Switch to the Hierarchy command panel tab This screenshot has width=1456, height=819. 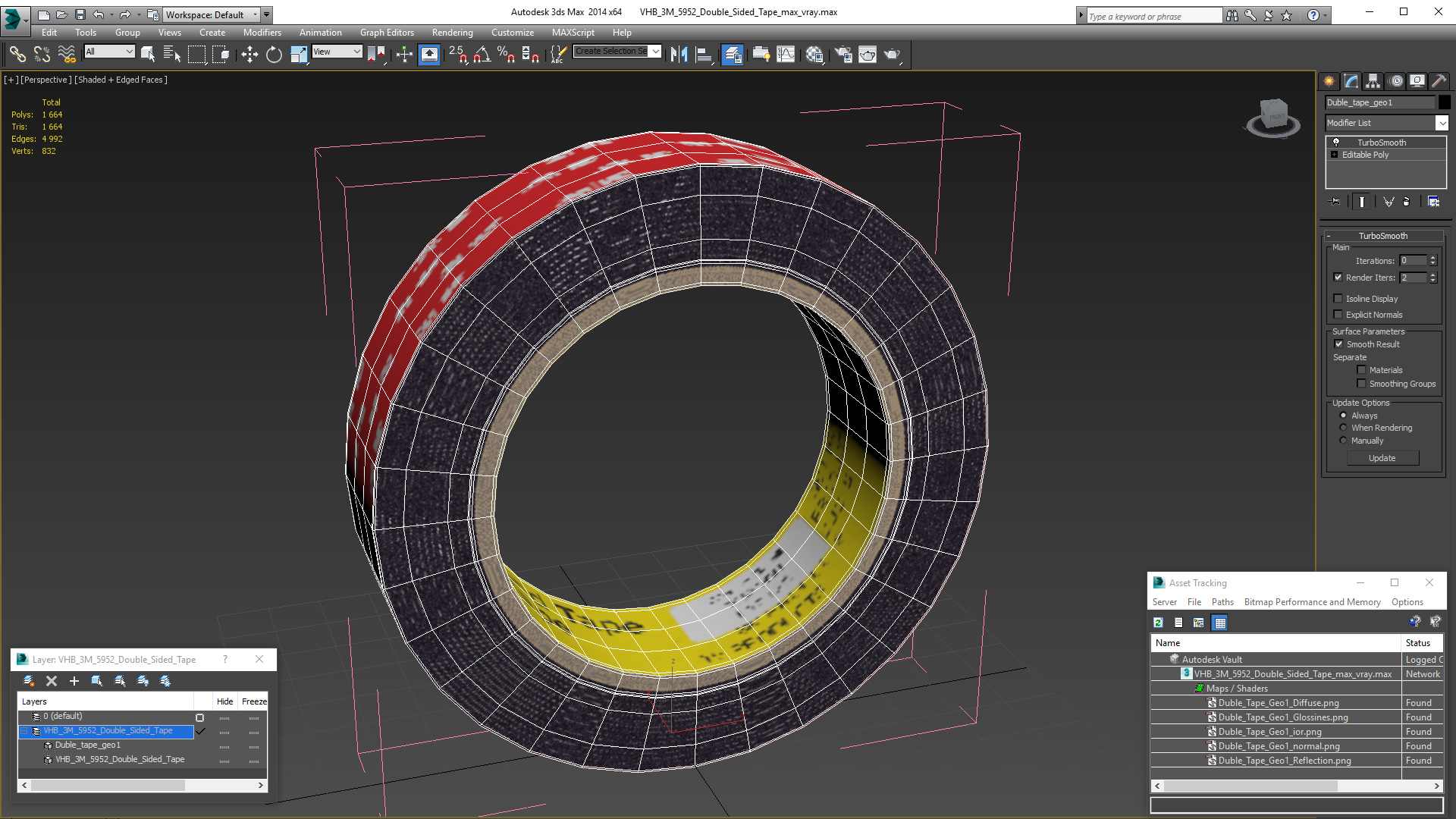(x=1373, y=81)
